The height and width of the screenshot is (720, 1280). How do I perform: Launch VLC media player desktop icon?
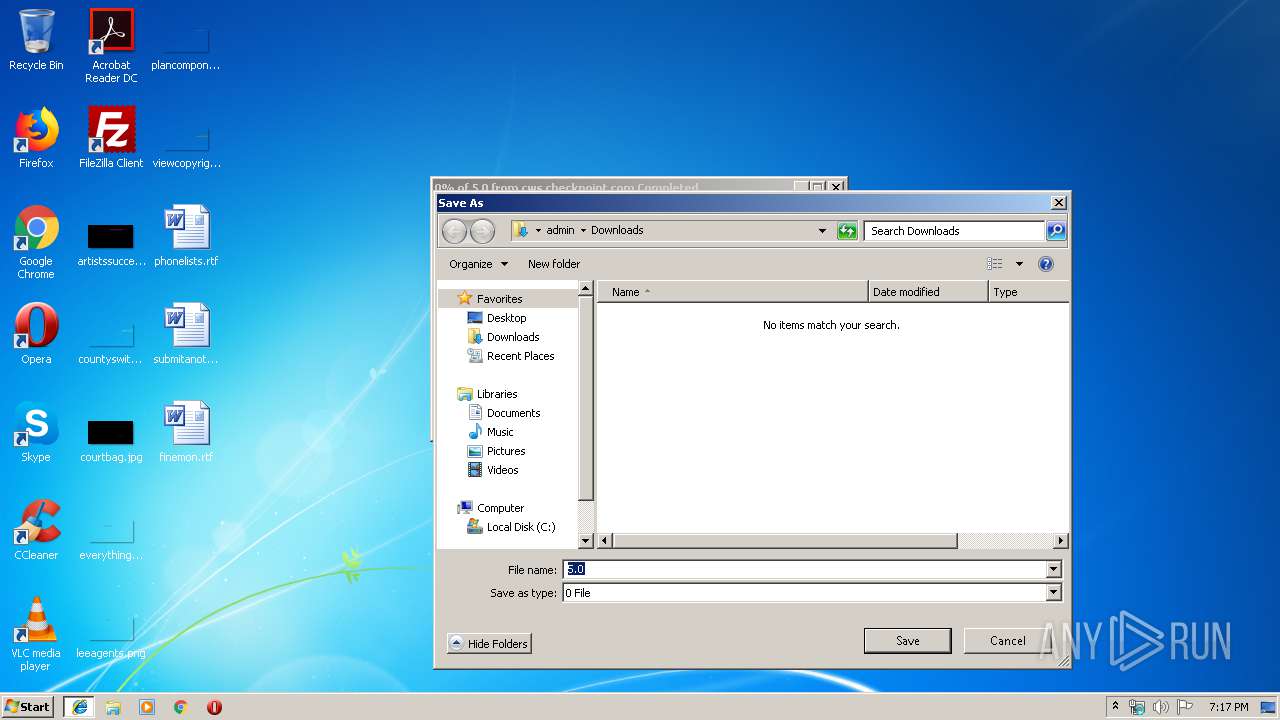[36, 634]
